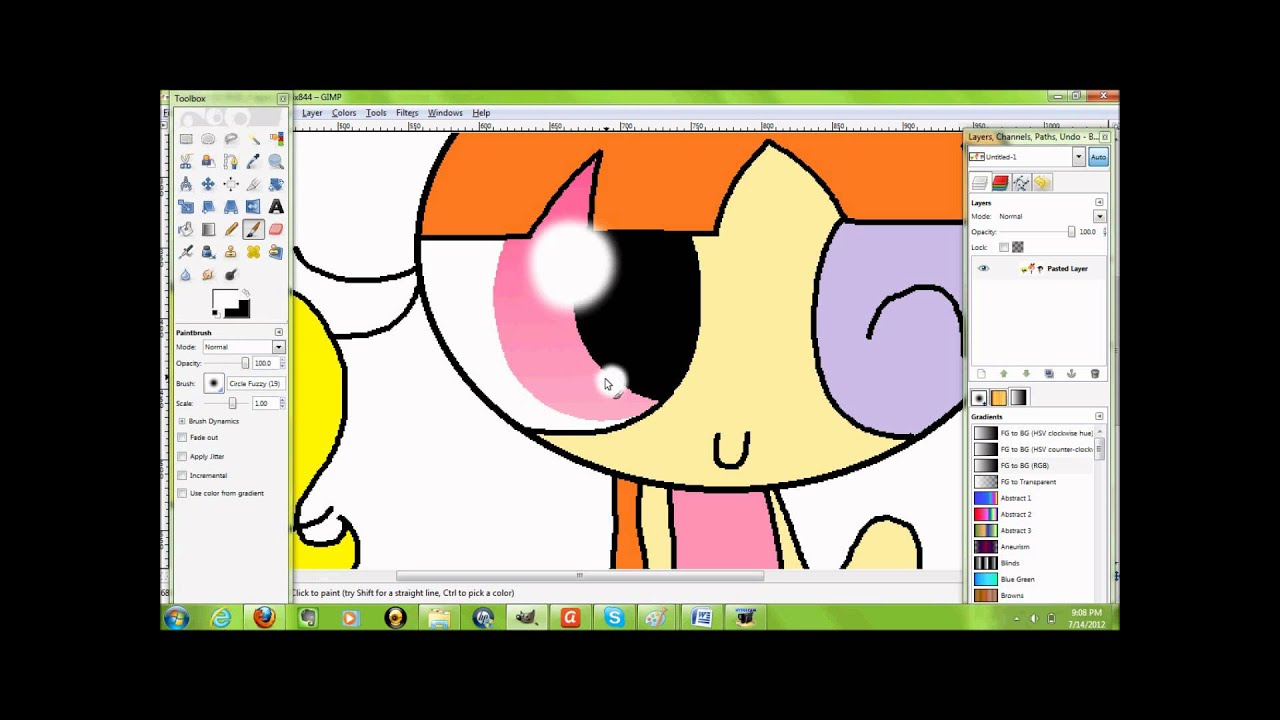Open the Paintbrush tool options menu arrow
Image resolution: width=1280 pixels, height=720 pixels.
(279, 332)
